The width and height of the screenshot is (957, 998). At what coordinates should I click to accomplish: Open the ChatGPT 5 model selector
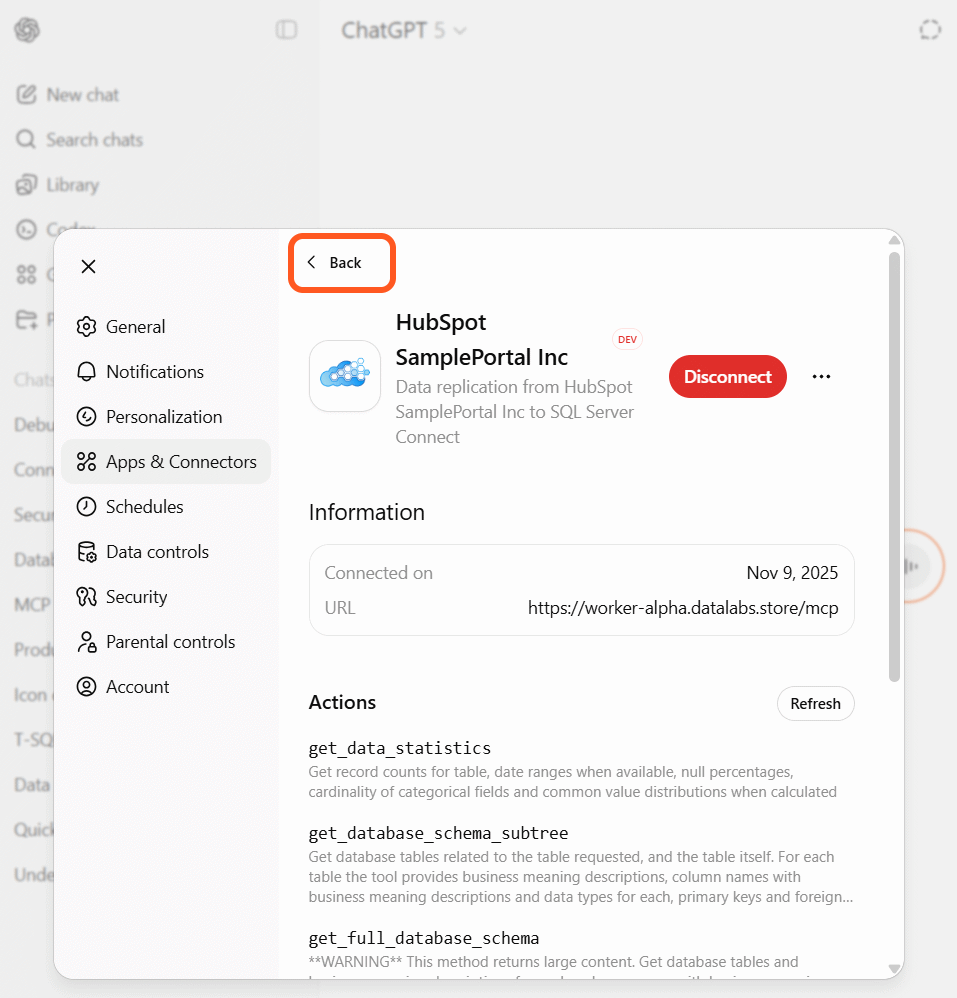click(x=404, y=30)
